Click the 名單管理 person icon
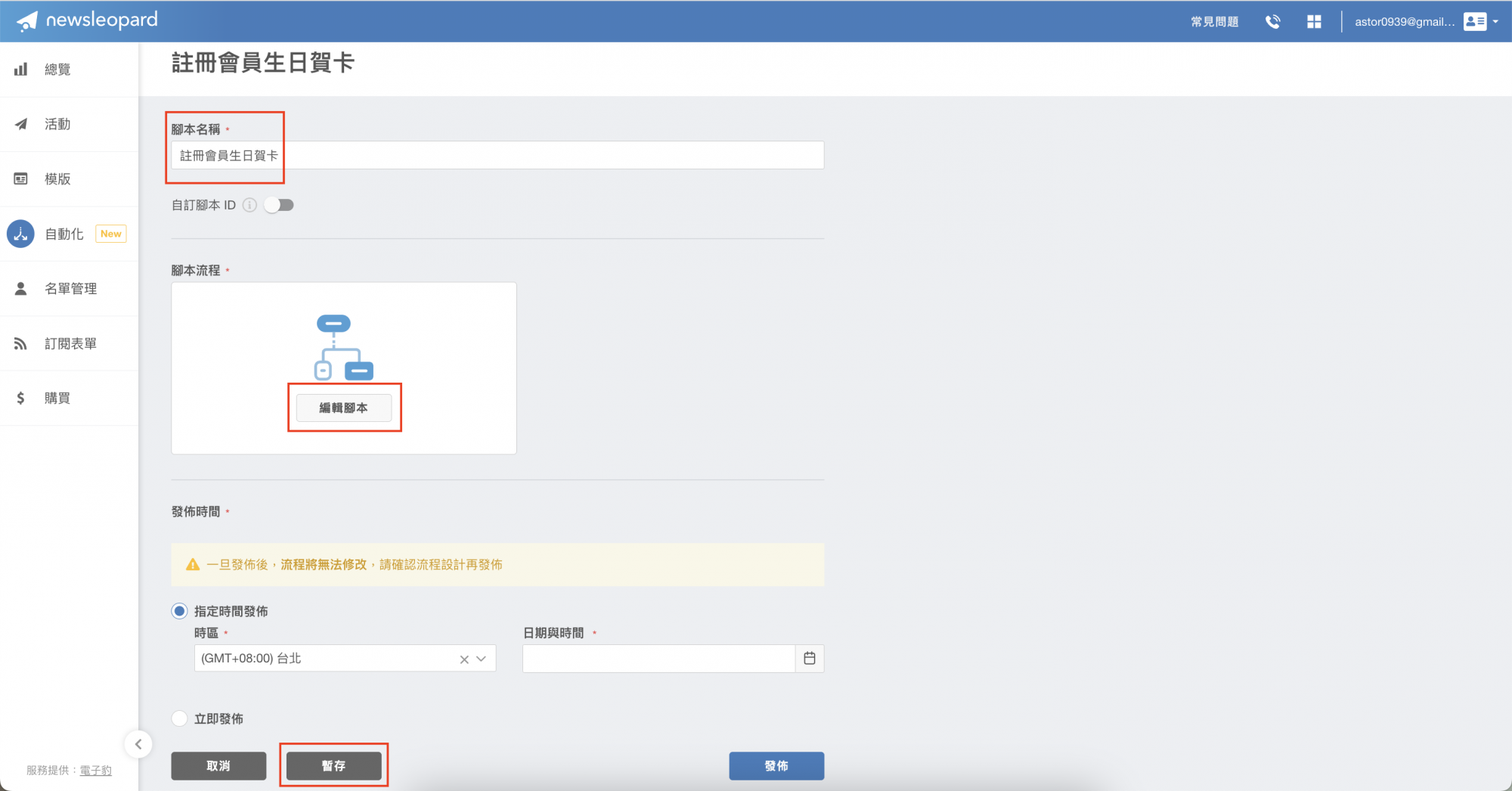The height and width of the screenshot is (791, 1512). coord(20,289)
